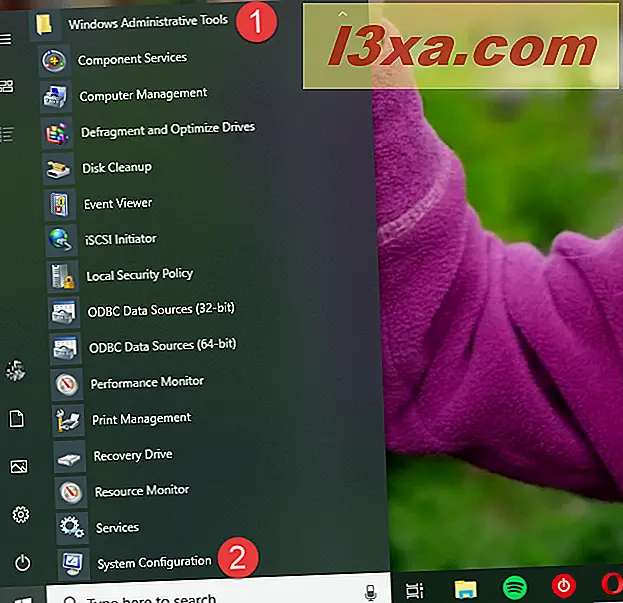Open Settings gear in Start sidebar

click(x=21, y=515)
